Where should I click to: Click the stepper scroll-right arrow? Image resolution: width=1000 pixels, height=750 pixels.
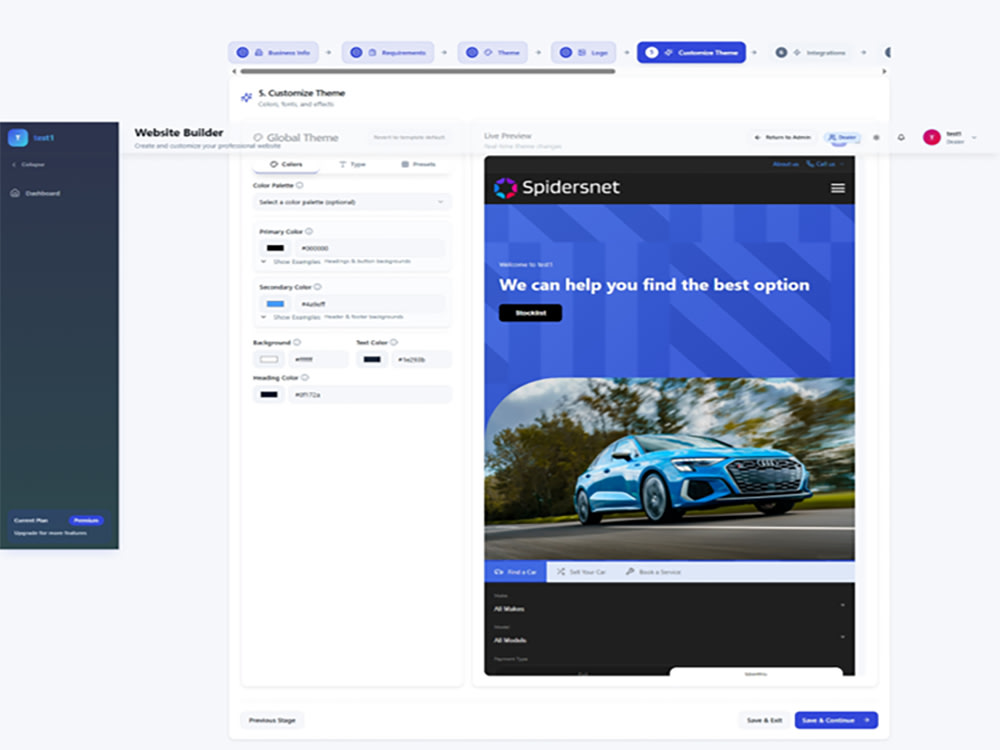click(884, 71)
